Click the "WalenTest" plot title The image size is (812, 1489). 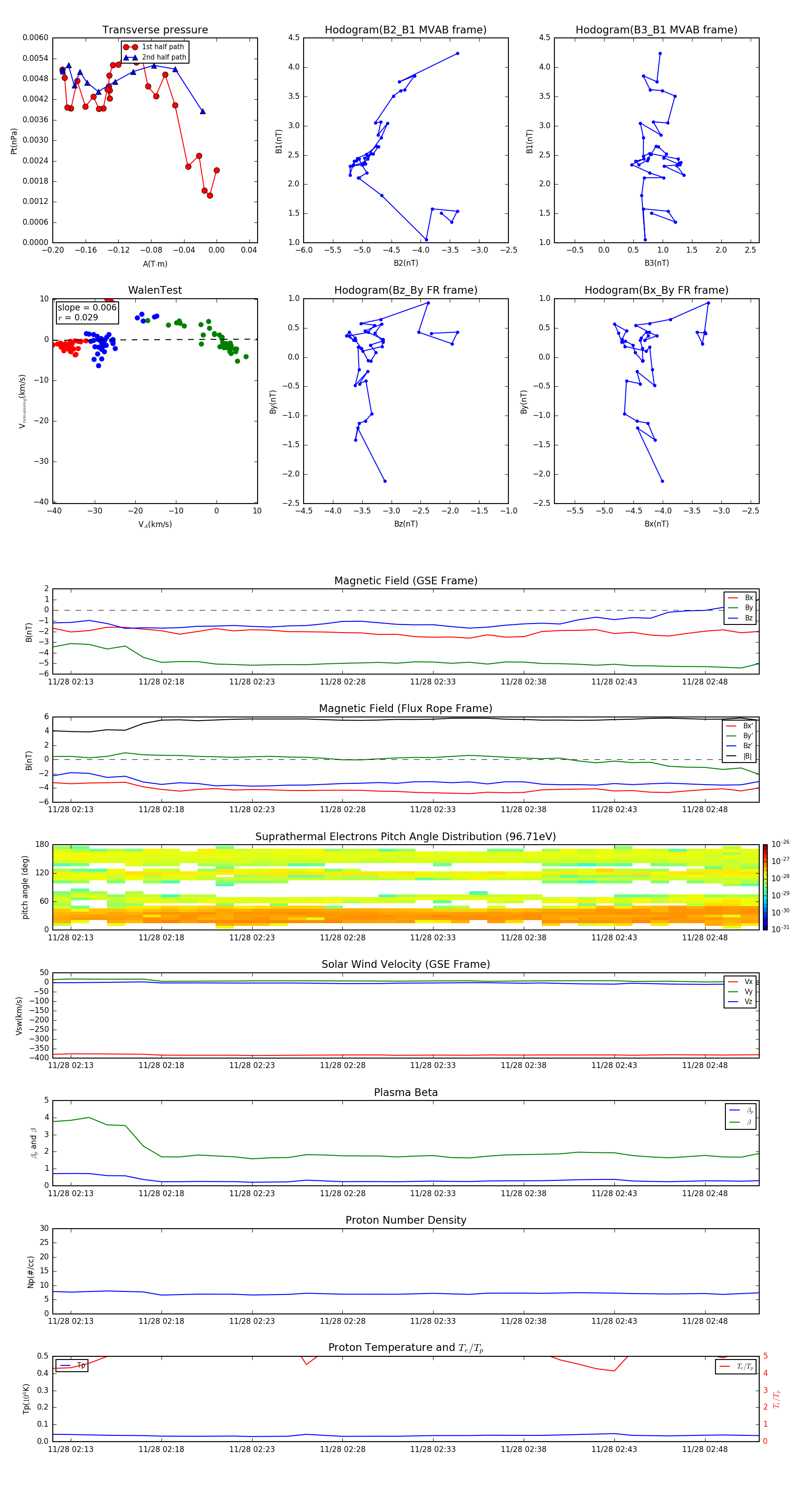point(155,290)
